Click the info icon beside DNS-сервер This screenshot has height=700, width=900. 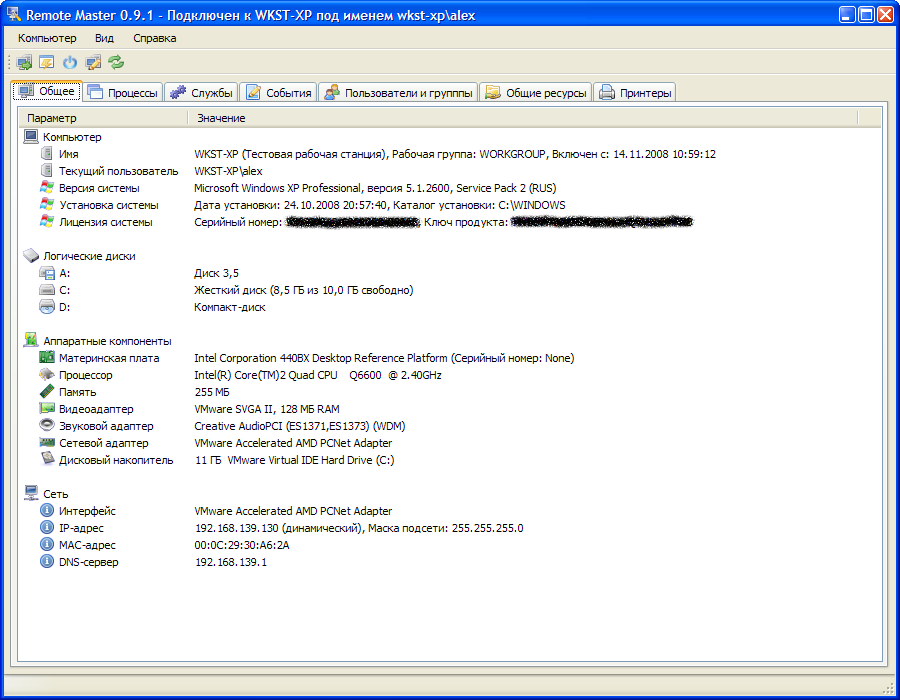[47, 561]
